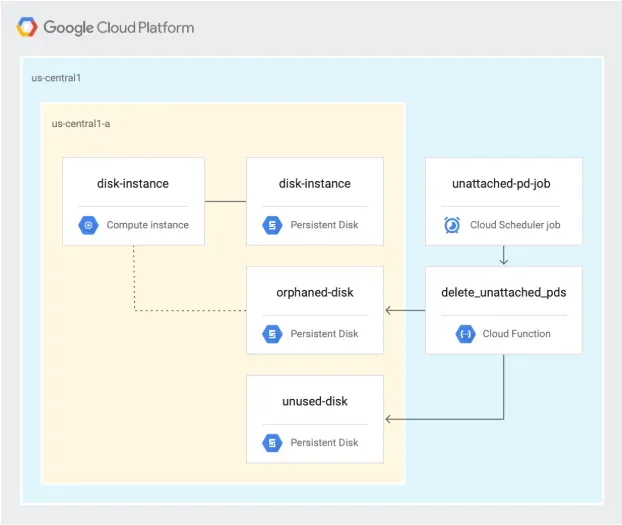The width and height of the screenshot is (622, 525).
Task: Select the arrow pointing to orphaned-disk
Action: pos(405,310)
